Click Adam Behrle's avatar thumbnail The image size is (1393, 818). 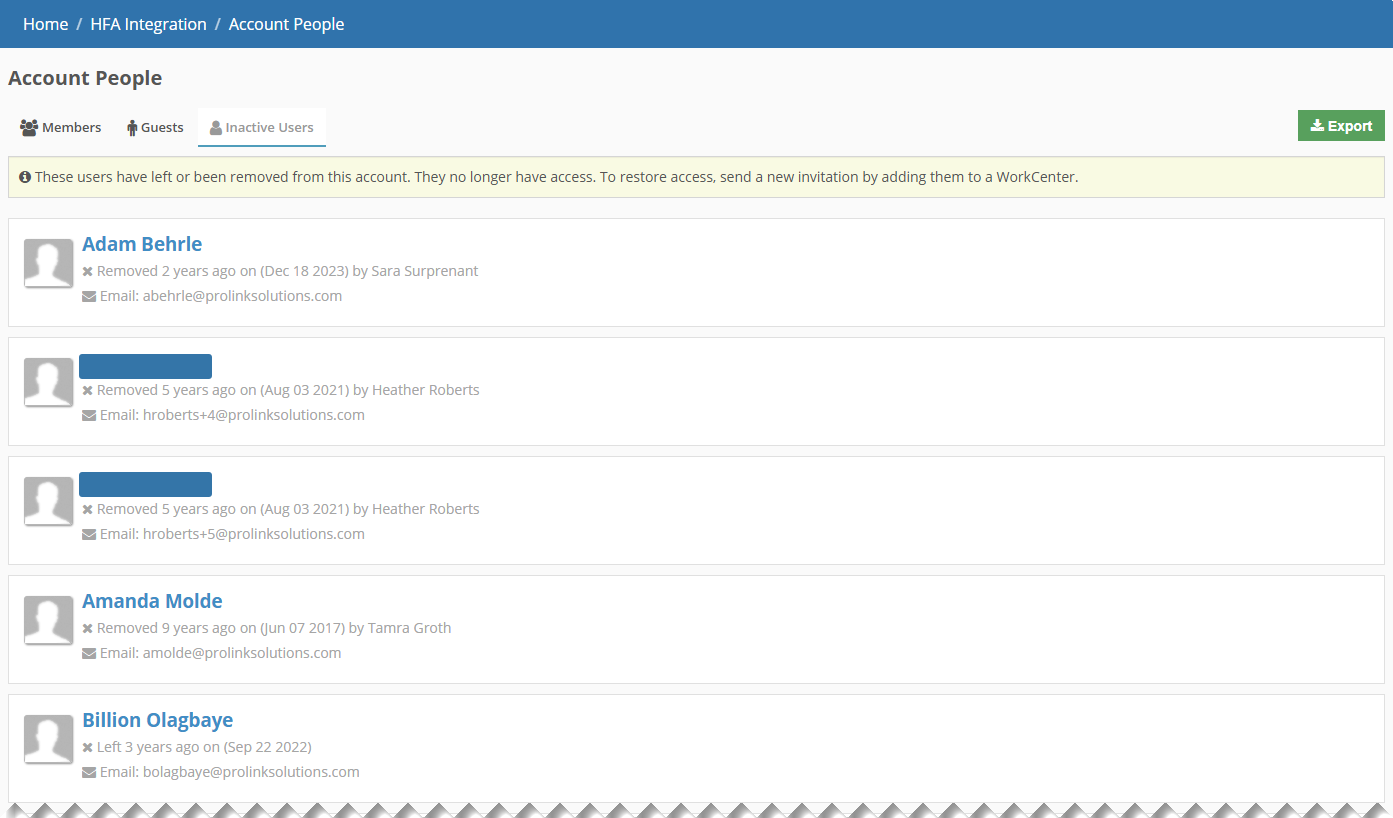pos(48,263)
